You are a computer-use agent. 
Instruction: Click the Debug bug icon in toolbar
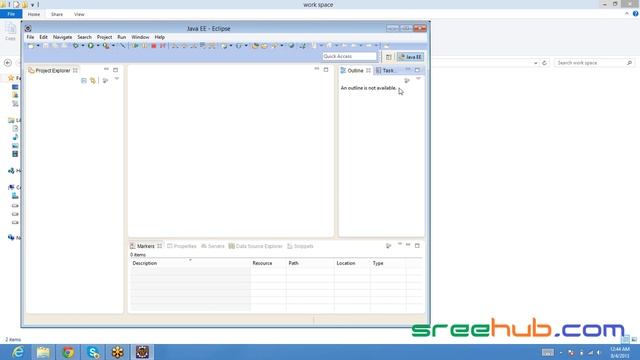[76, 46]
